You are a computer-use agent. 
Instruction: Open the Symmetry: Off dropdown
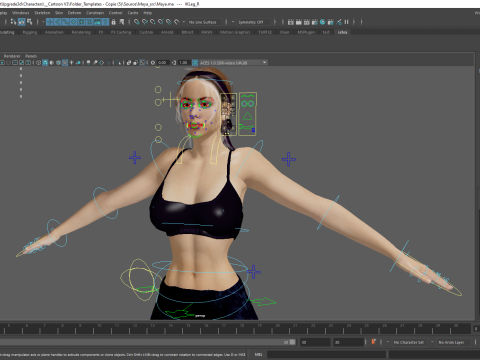pos(254,22)
